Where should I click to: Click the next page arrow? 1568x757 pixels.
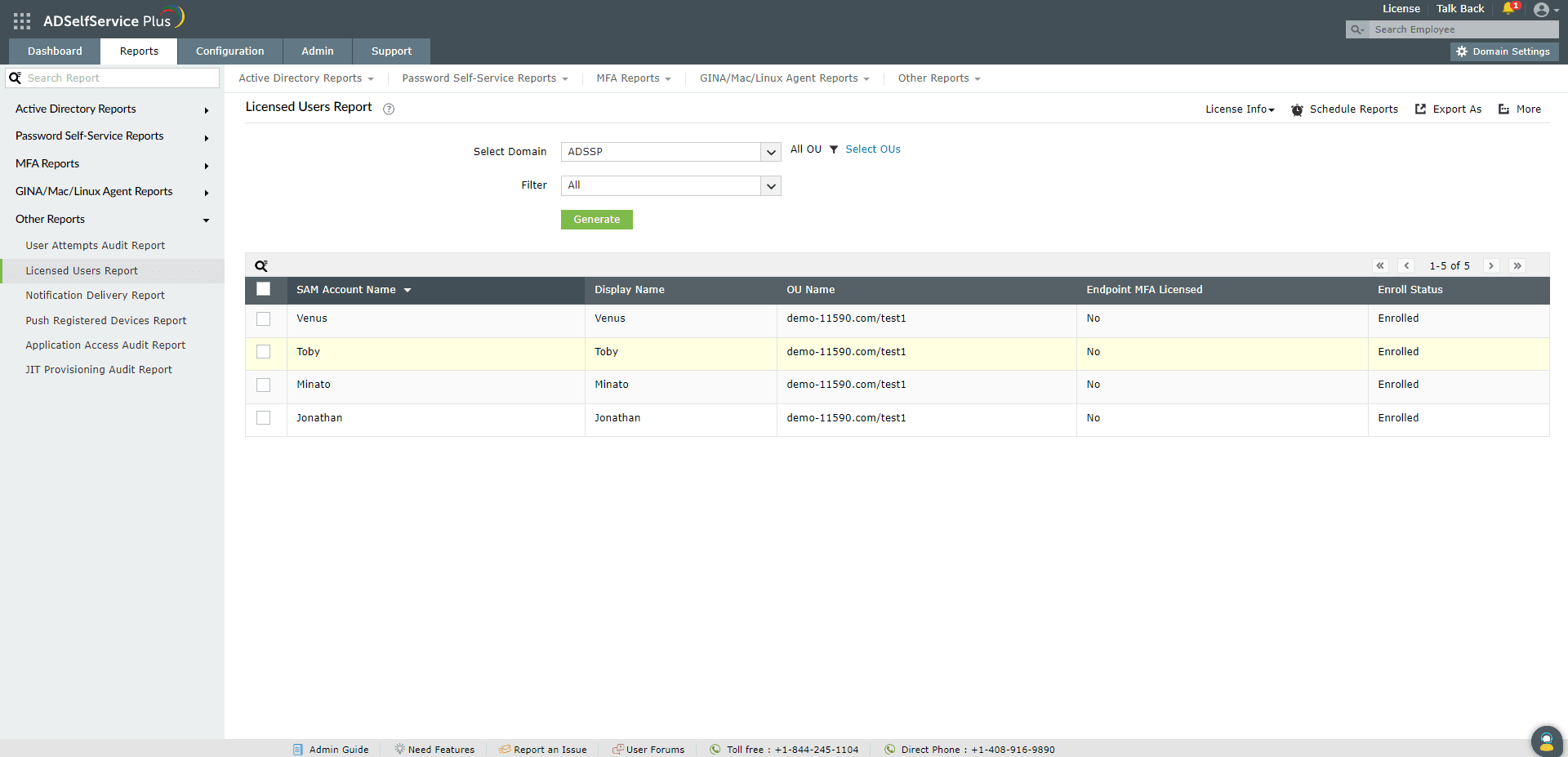click(1491, 266)
